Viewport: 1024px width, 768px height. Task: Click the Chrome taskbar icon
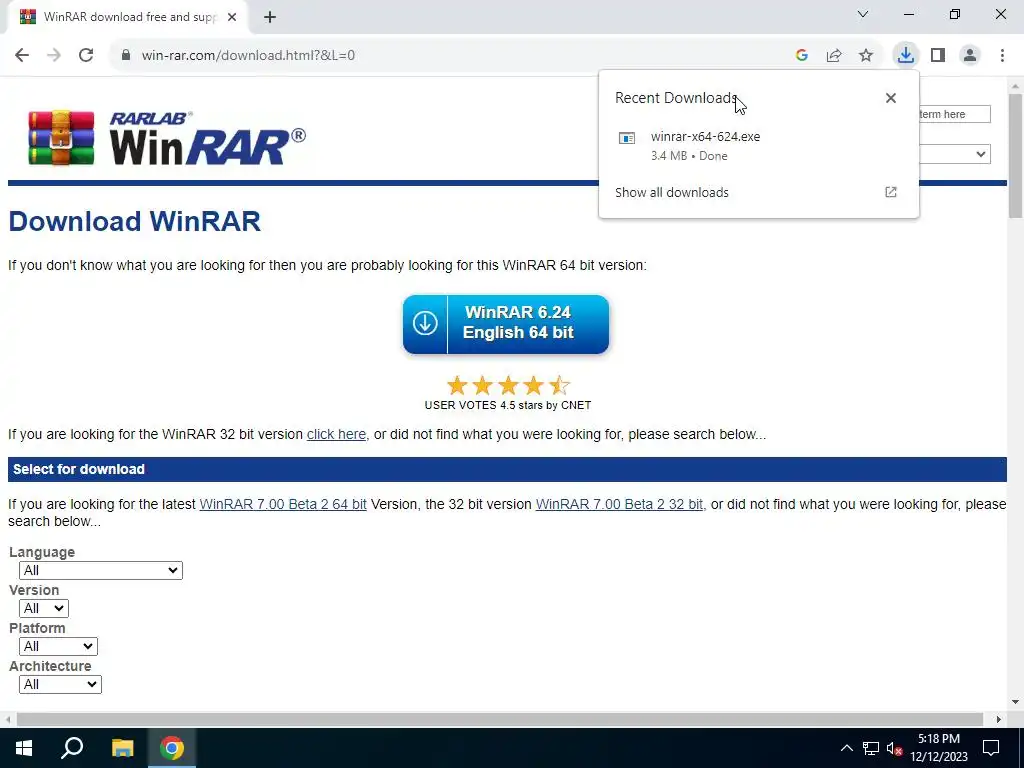(x=172, y=748)
